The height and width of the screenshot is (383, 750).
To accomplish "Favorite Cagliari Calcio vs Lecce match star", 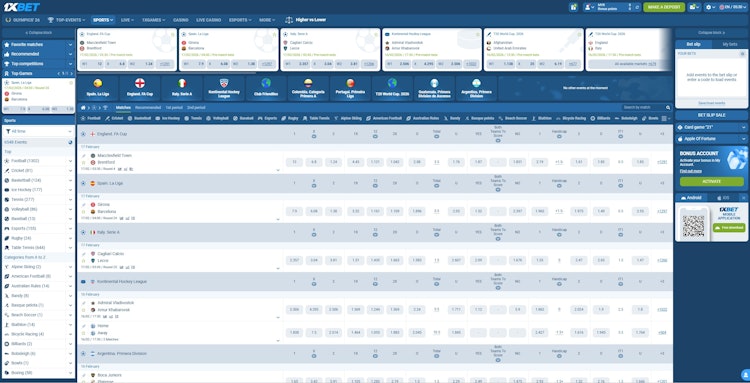I will [83, 261].
